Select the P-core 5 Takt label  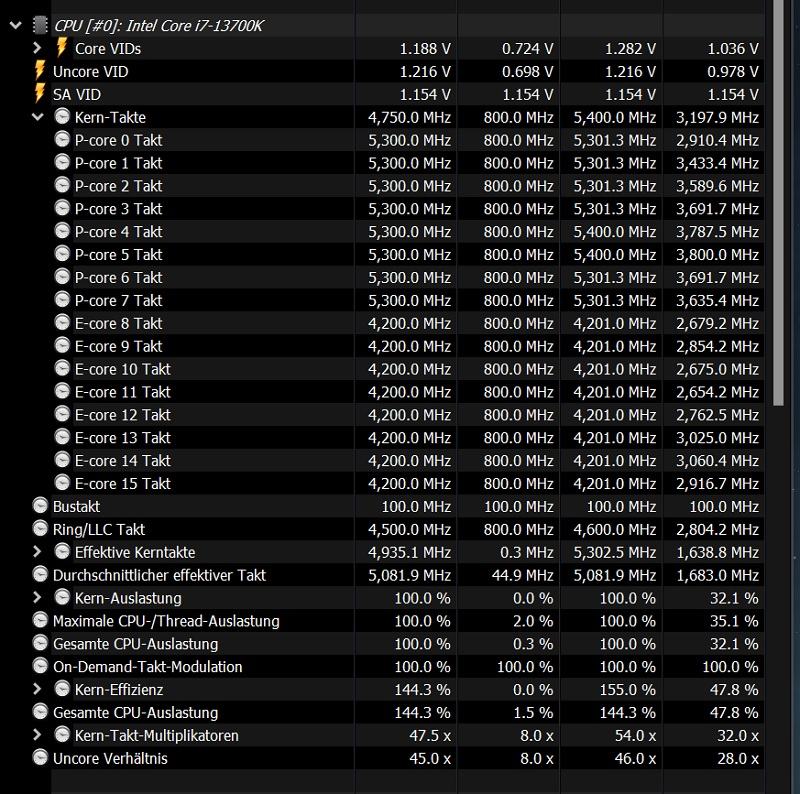(x=118, y=254)
